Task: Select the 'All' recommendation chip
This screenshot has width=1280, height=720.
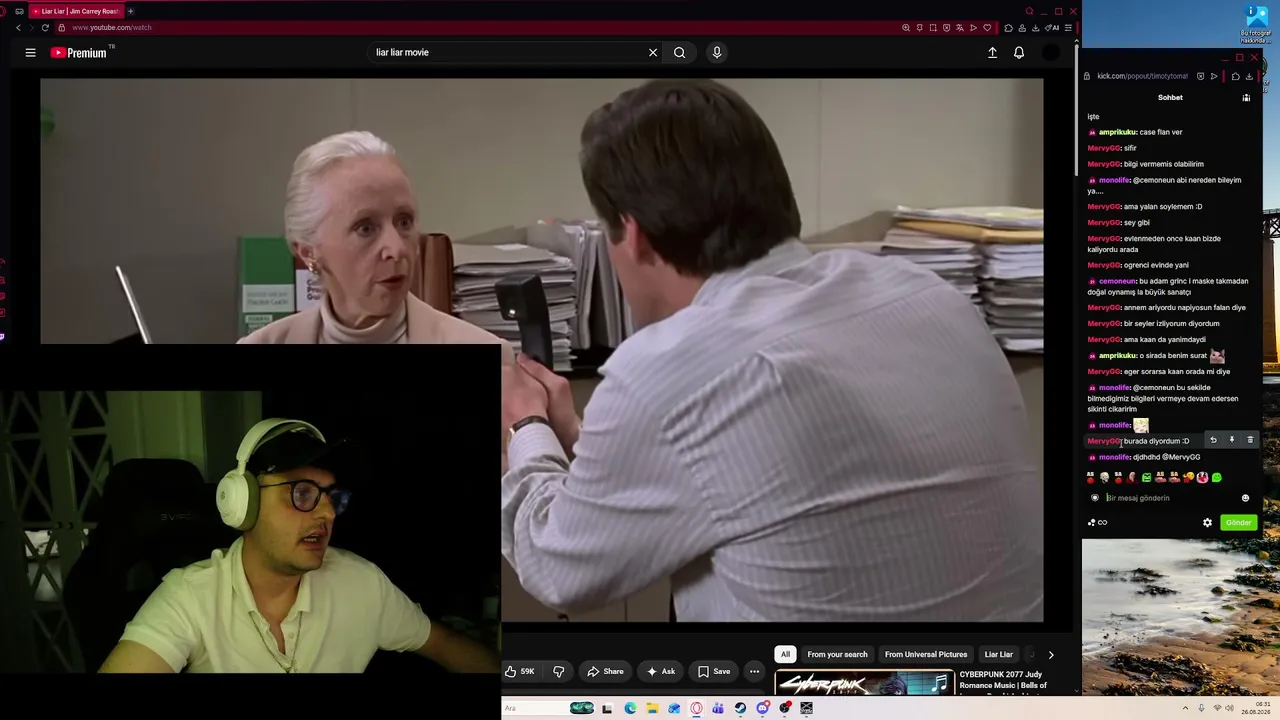Action: (785, 655)
